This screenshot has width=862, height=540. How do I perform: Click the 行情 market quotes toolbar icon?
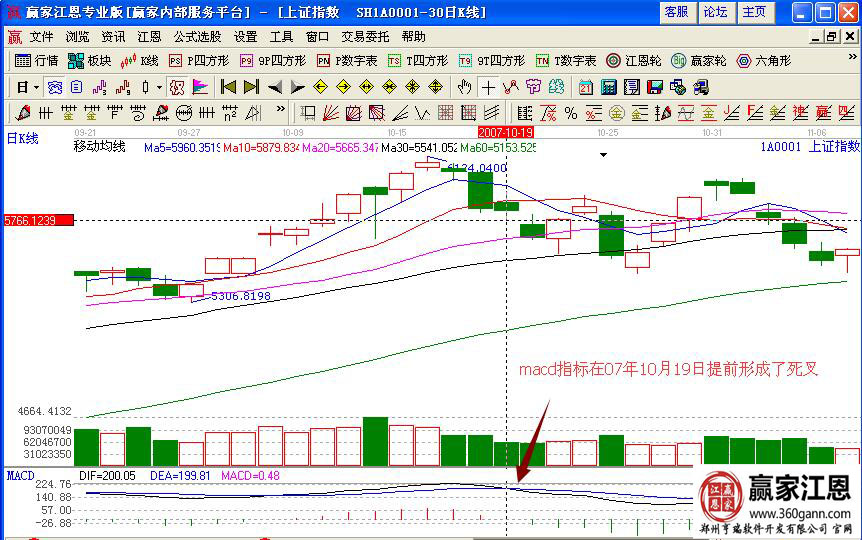[37, 61]
